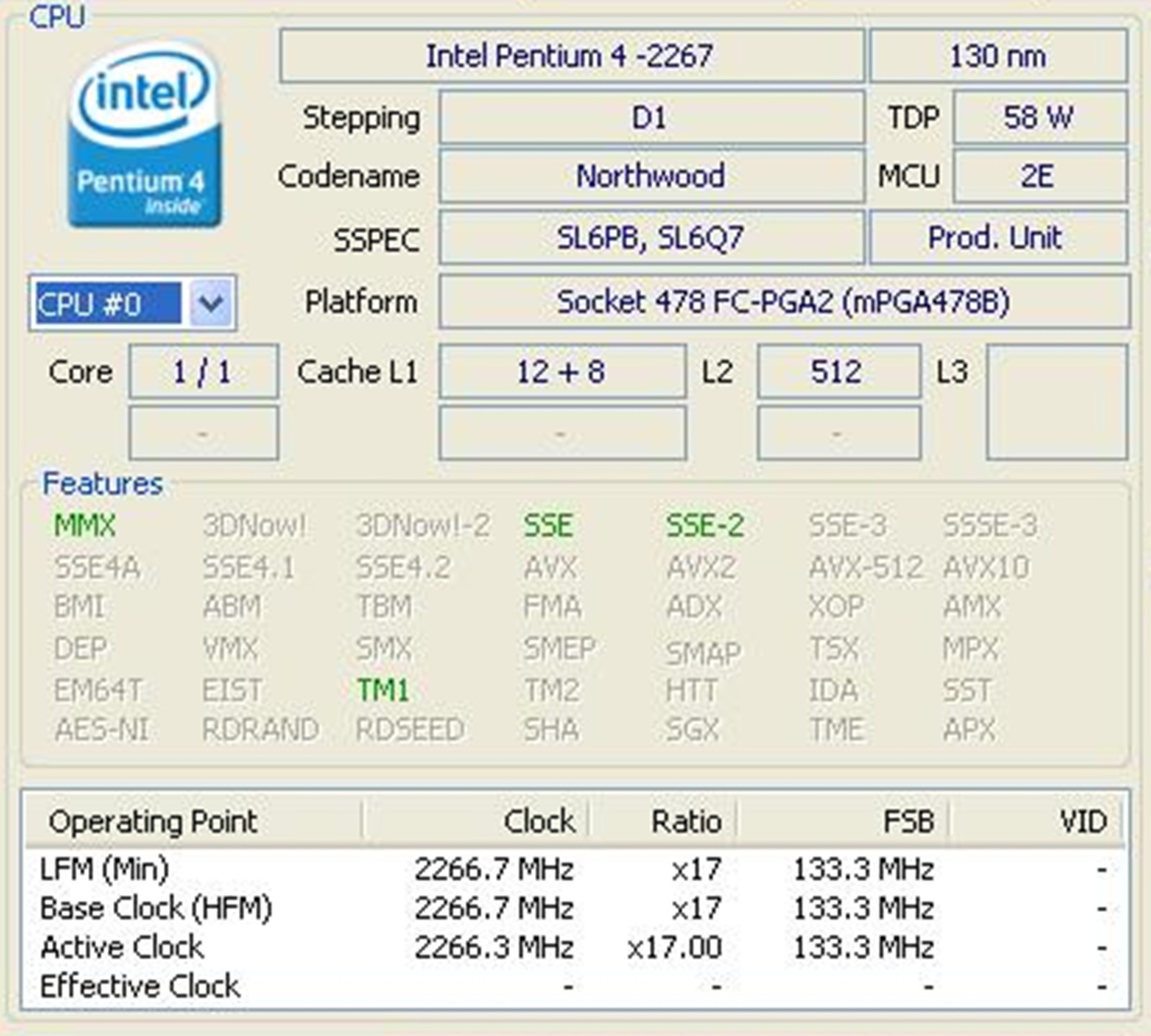Click the SMAP feature label

pyautogui.click(x=703, y=653)
